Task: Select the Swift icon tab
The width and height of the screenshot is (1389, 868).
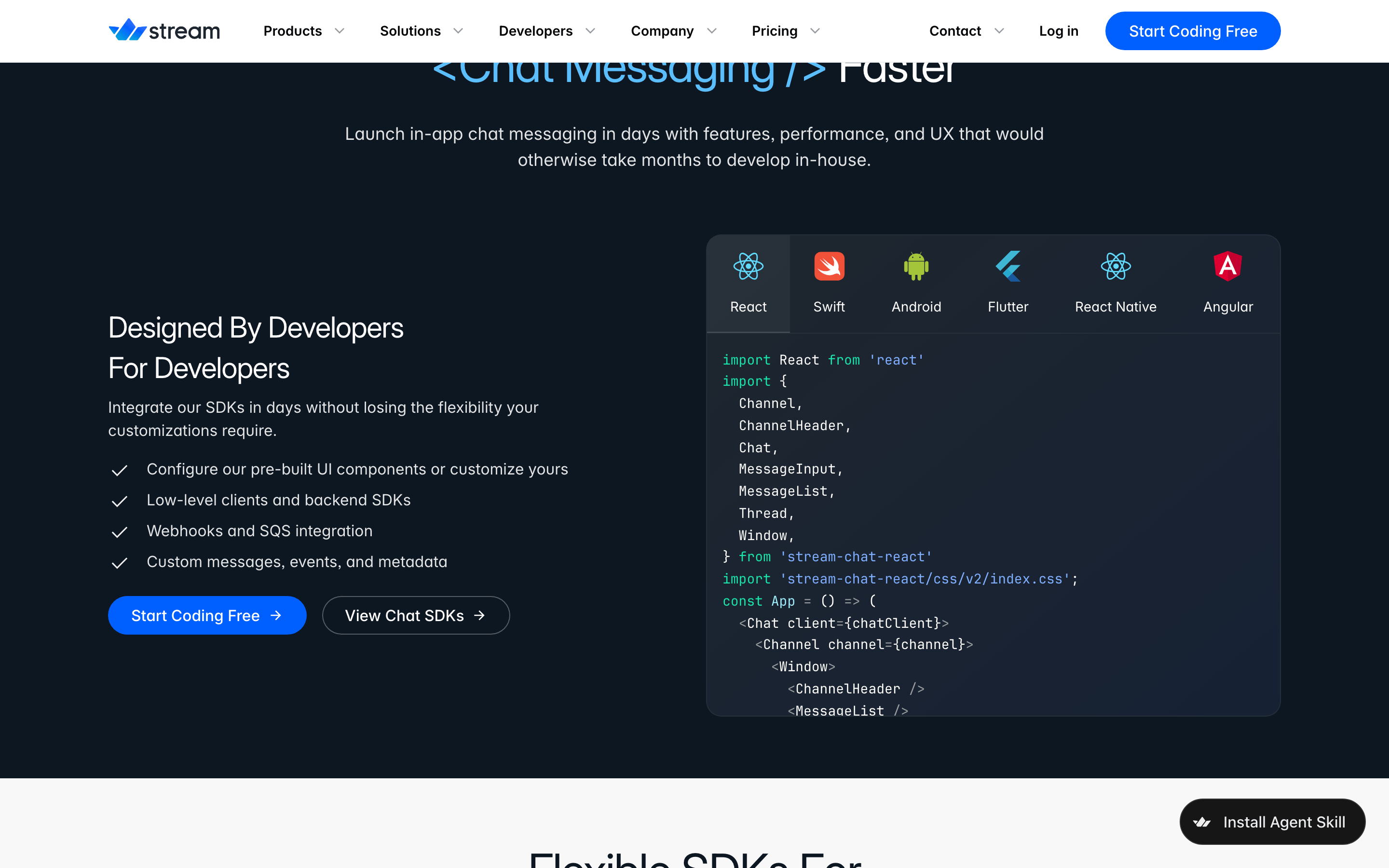Action: pos(829,266)
